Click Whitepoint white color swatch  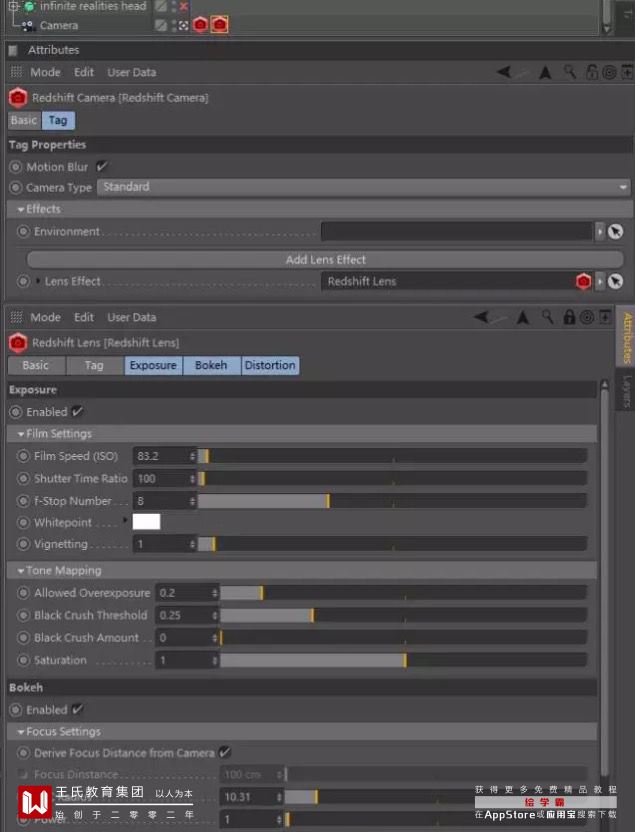click(x=146, y=522)
